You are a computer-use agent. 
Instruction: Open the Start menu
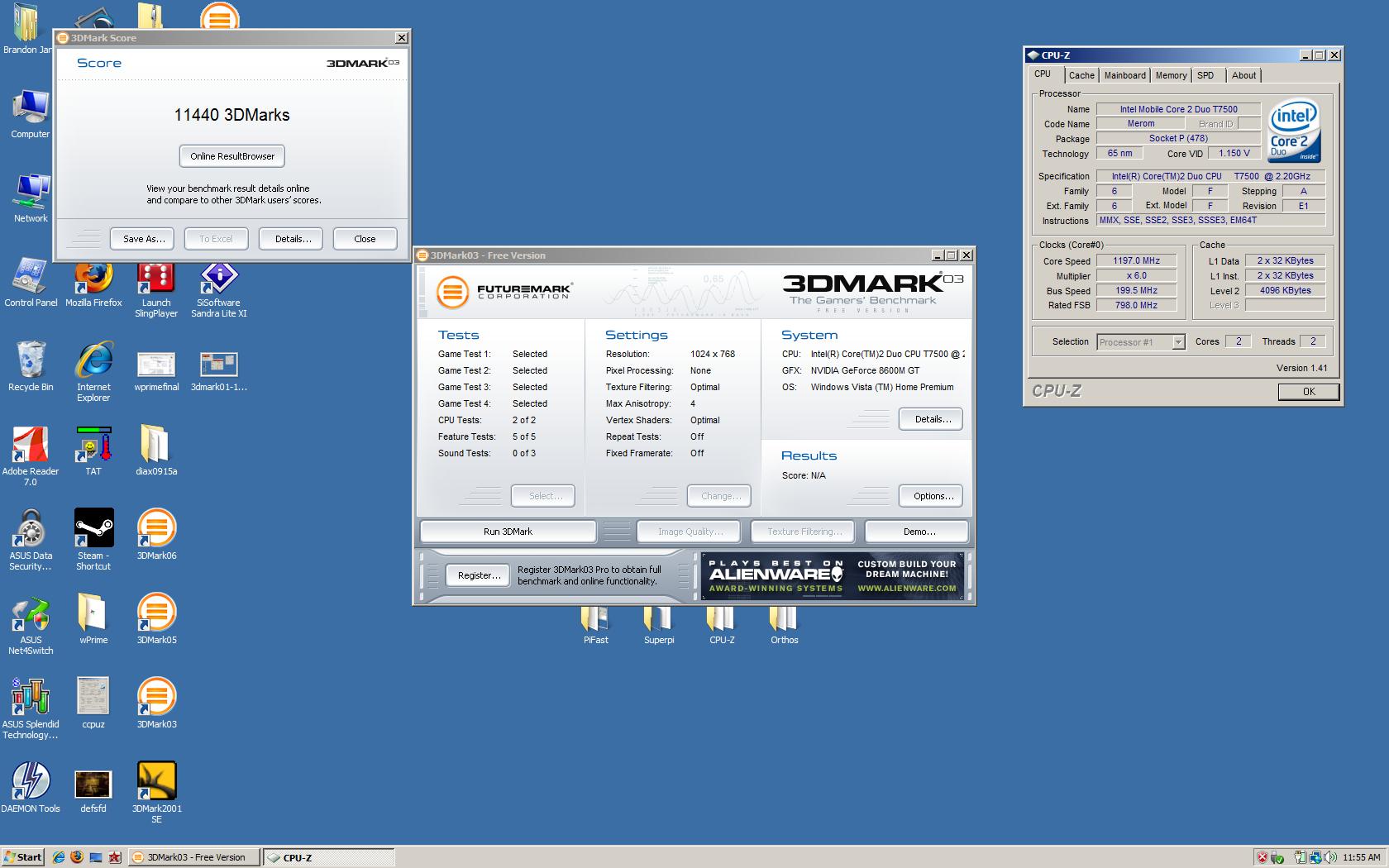tap(22, 857)
